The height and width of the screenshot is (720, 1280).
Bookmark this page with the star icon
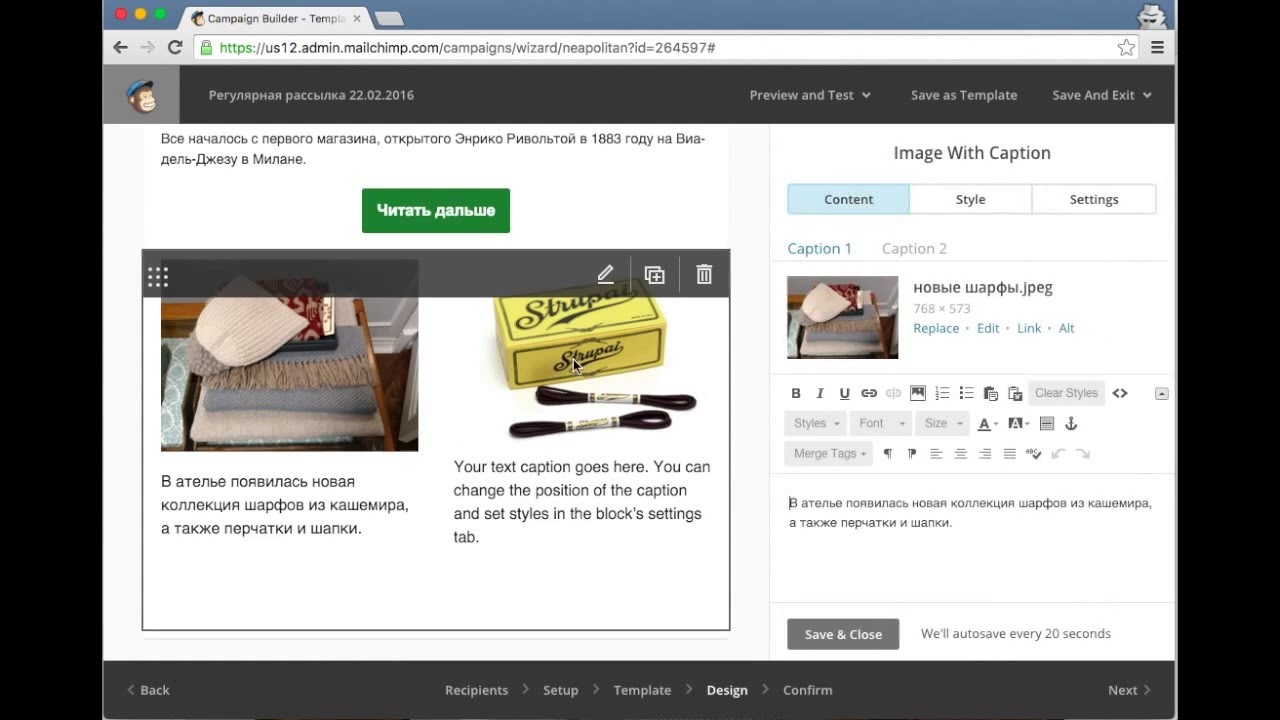[x=1126, y=47]
